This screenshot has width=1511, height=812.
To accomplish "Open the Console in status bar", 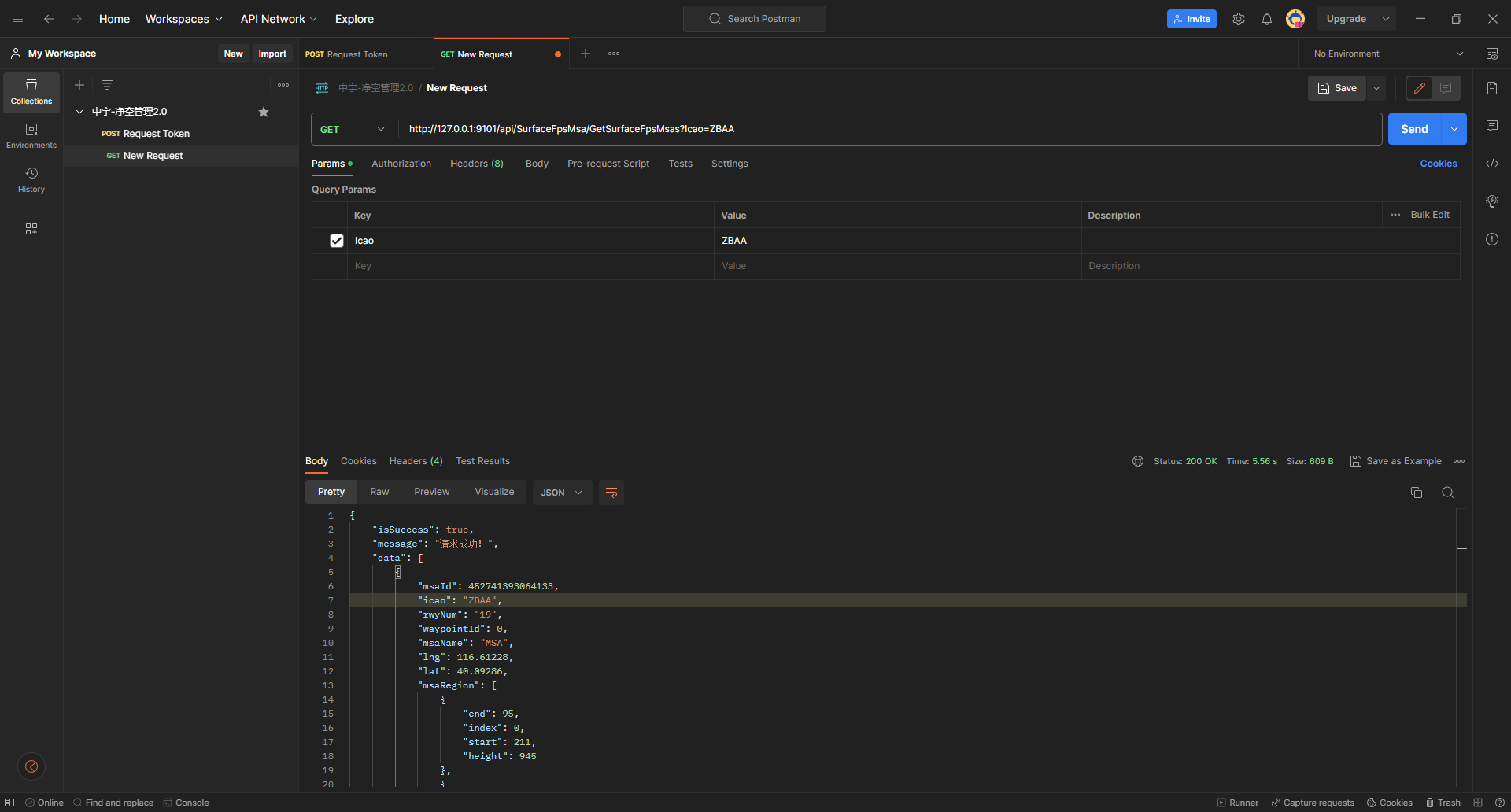I will [x=186, y=803].
